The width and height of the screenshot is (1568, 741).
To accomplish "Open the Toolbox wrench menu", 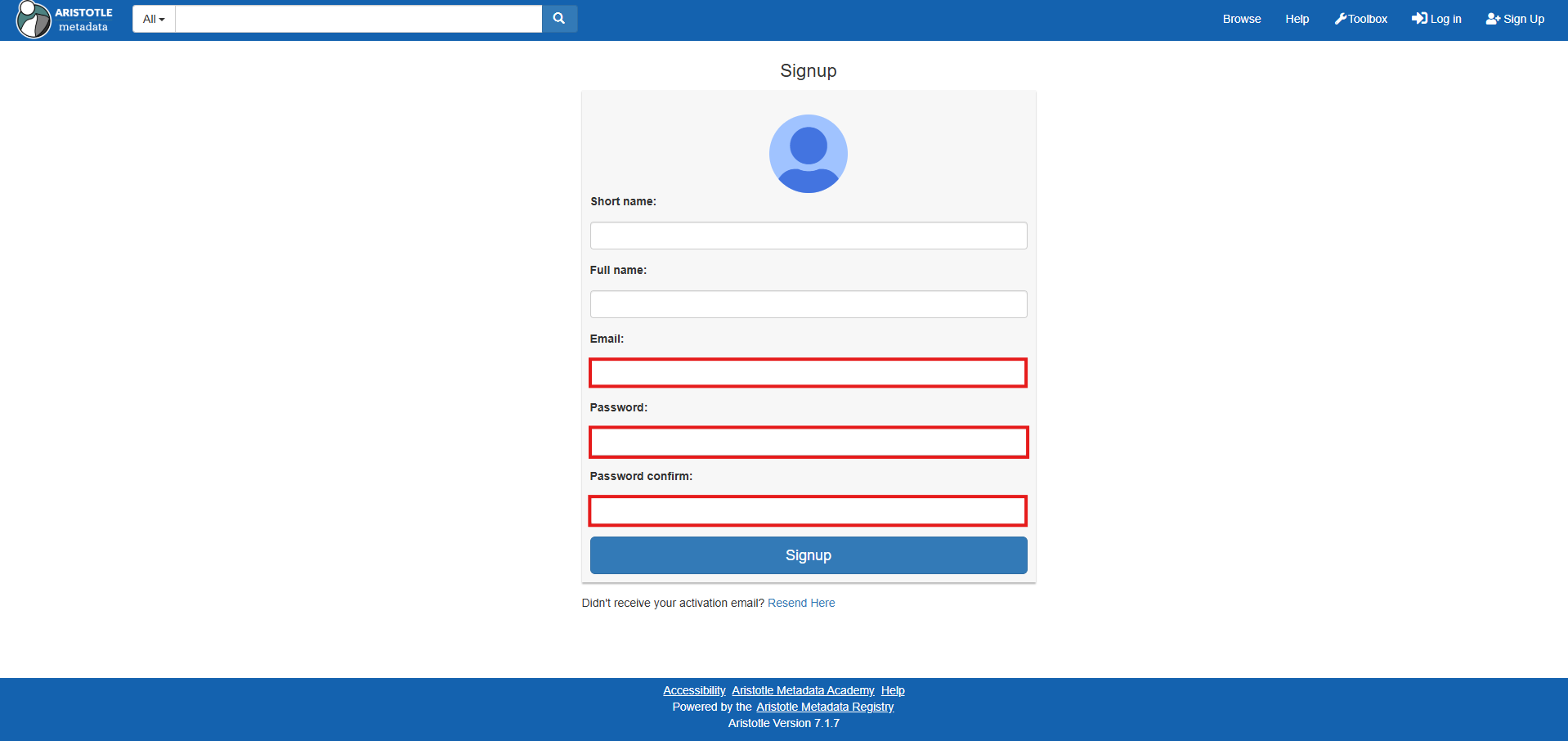I will point(1360,19).
